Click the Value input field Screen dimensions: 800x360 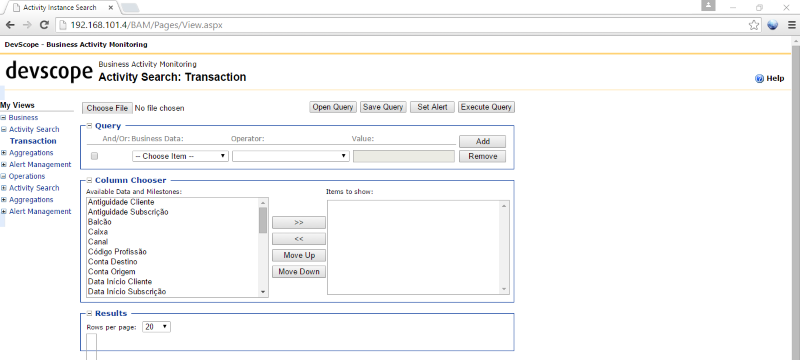point(404,156)
